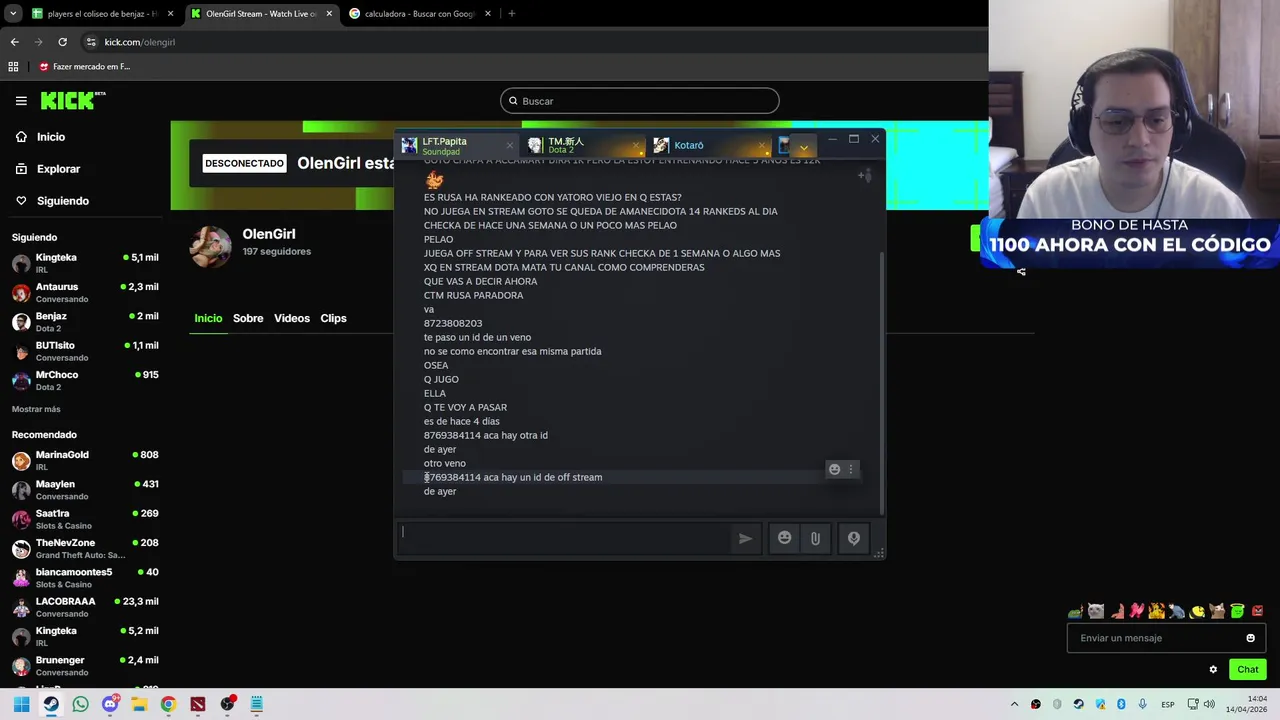Switch to calculadora Google browser tab

[x=419, y=14]
